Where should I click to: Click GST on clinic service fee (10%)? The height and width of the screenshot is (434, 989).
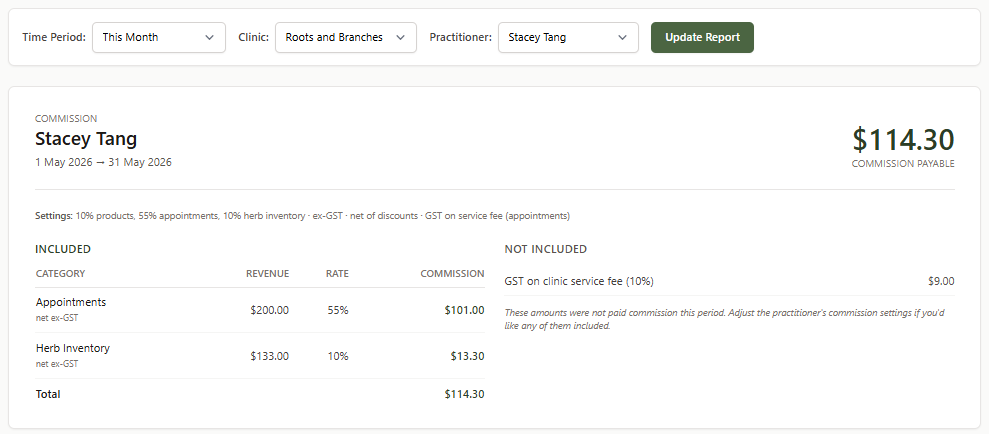pyautogui.click(x=579, y=281)
